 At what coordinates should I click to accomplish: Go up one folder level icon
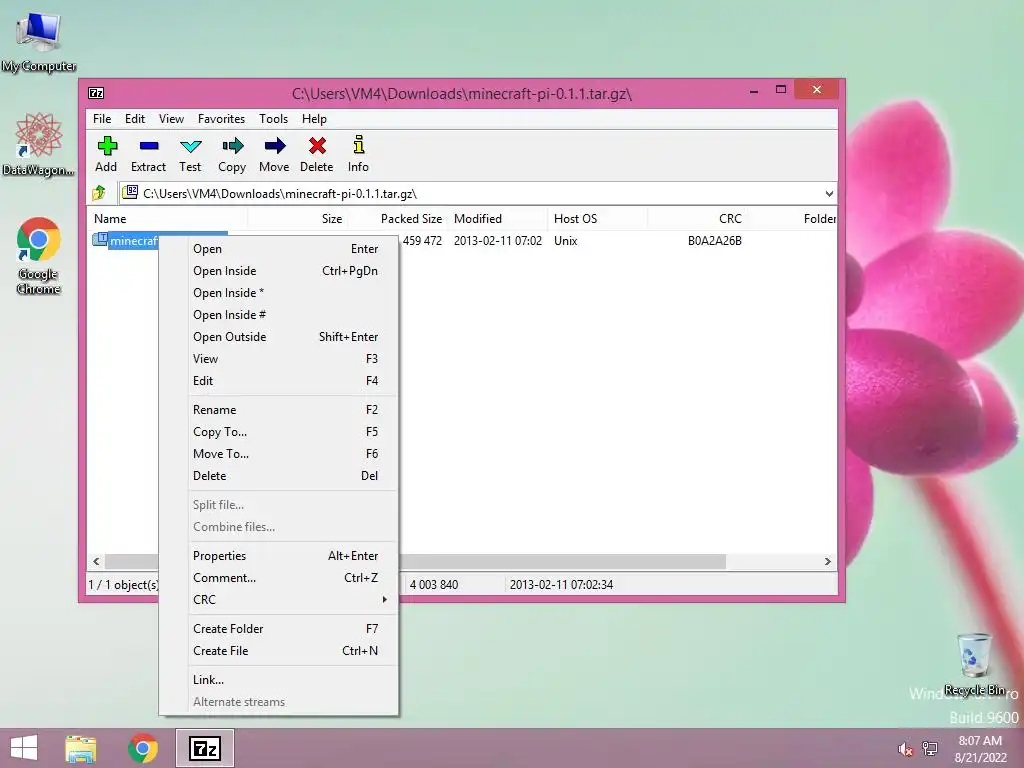point(99,193)
